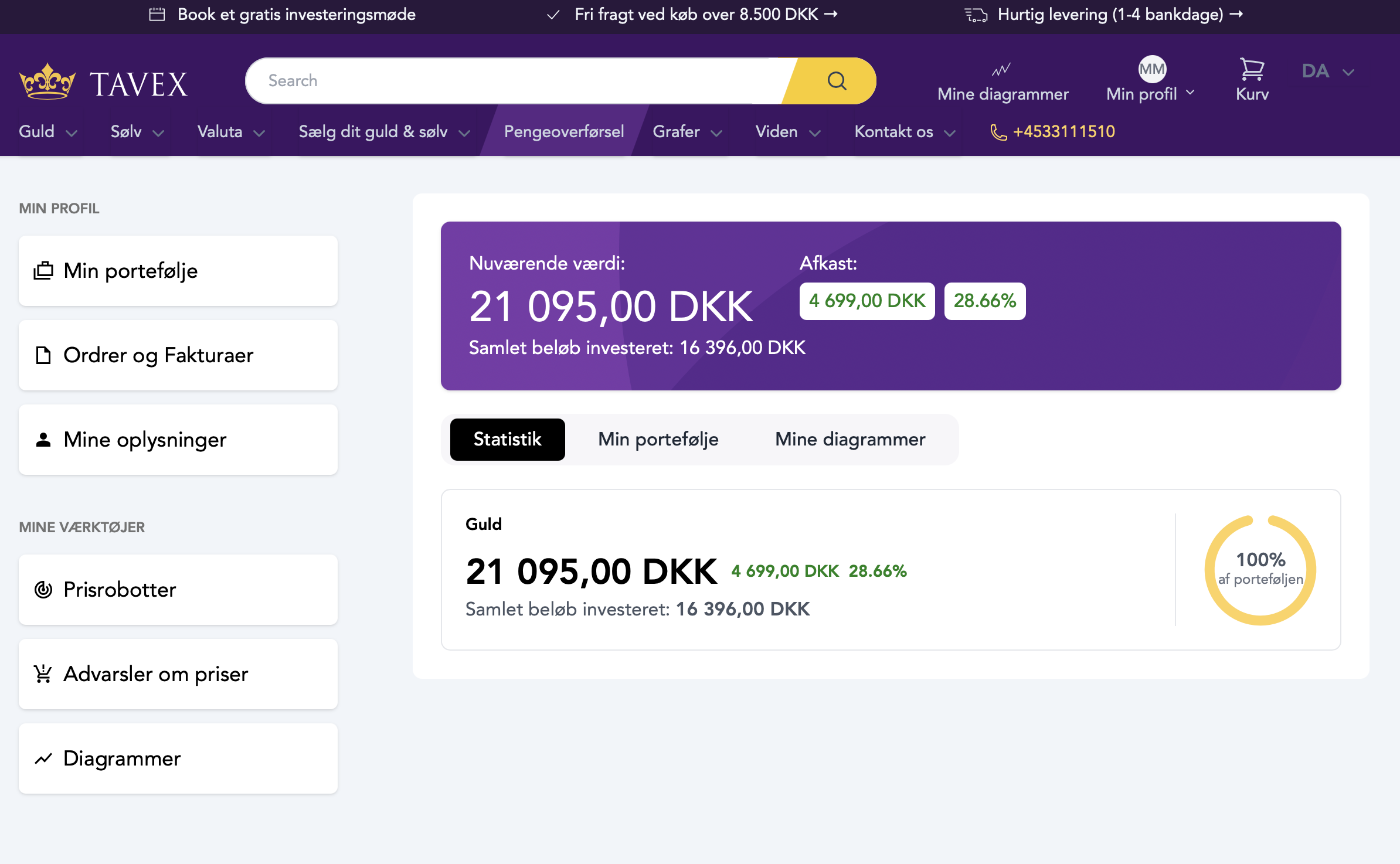Click the Prisrobotter target icon

click(43, 590)
